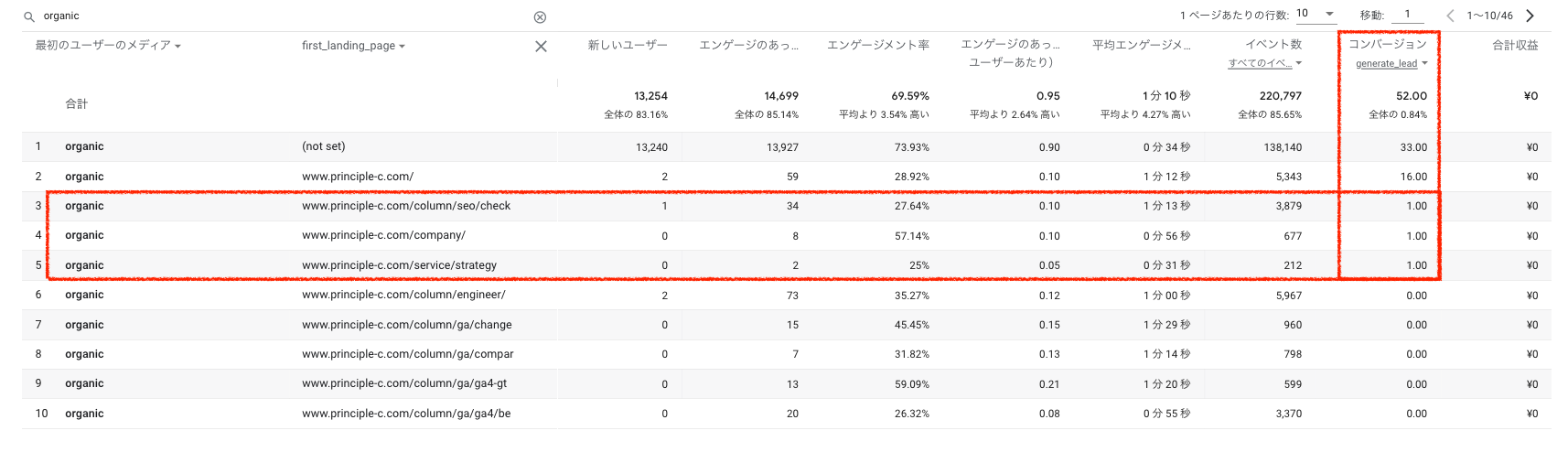Sort by the 合計収益 column header

pyautogui.click(x=1515, y=45)
